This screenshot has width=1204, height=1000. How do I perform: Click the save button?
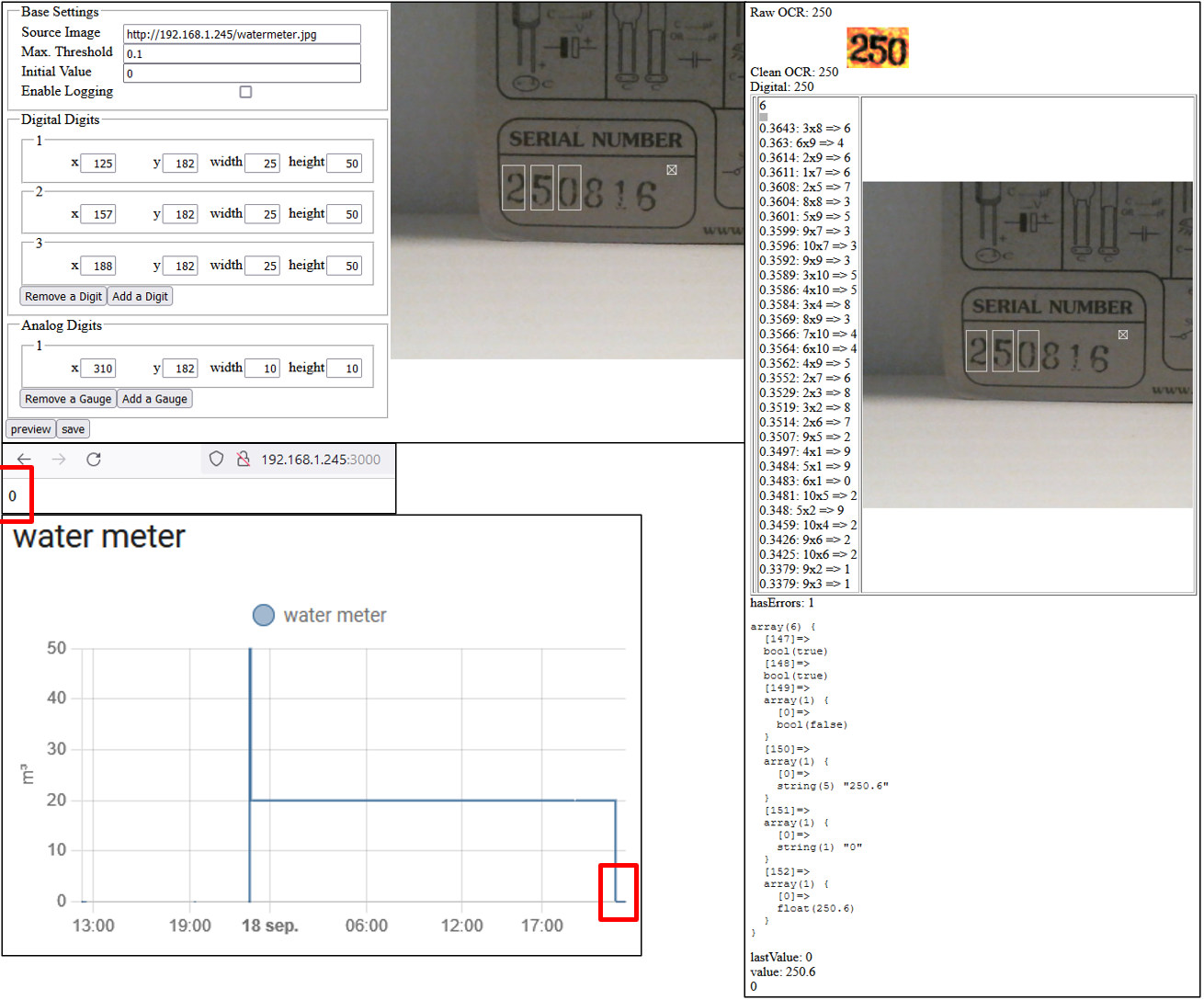73,428
